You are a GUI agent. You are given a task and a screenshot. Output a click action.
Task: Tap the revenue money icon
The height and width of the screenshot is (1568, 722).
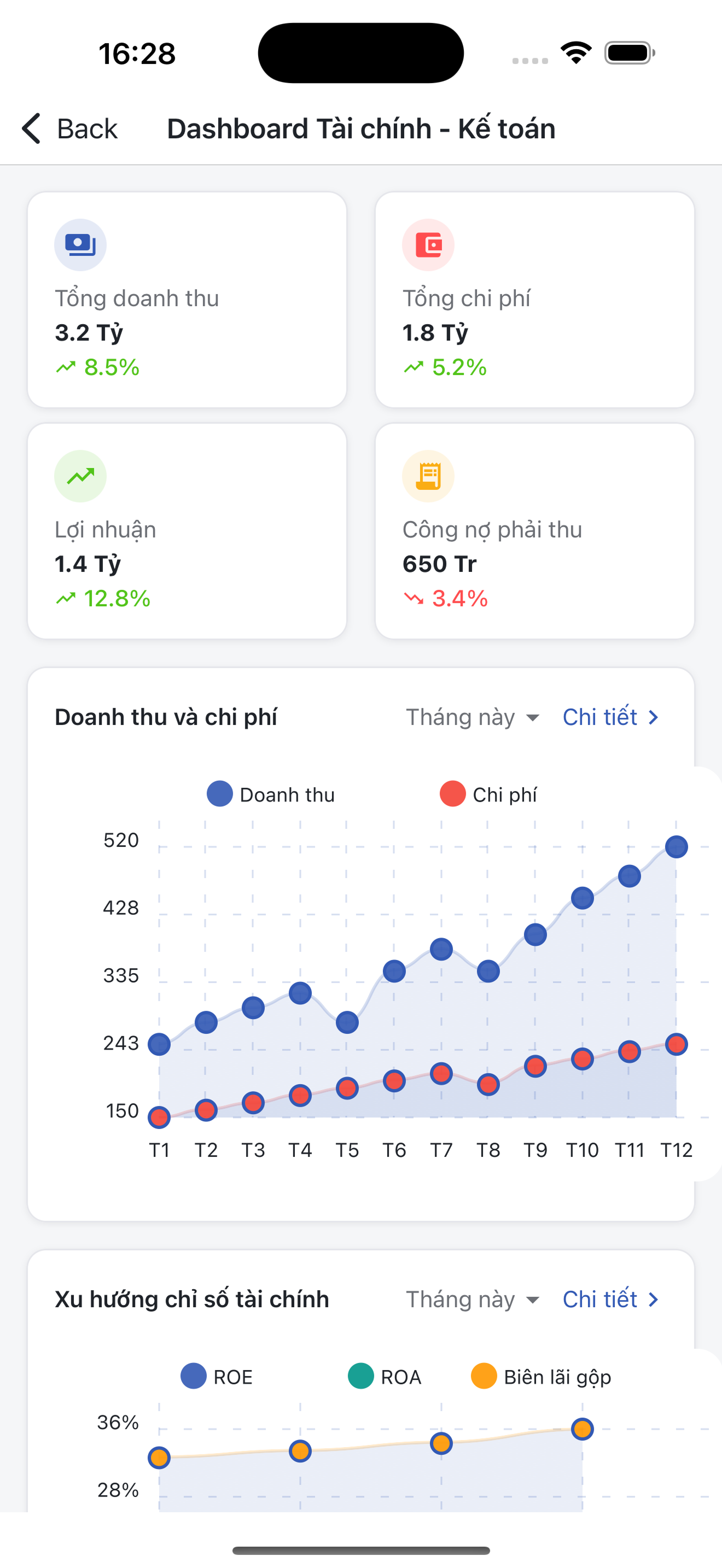pyautogui.click(x=80, y=245)
